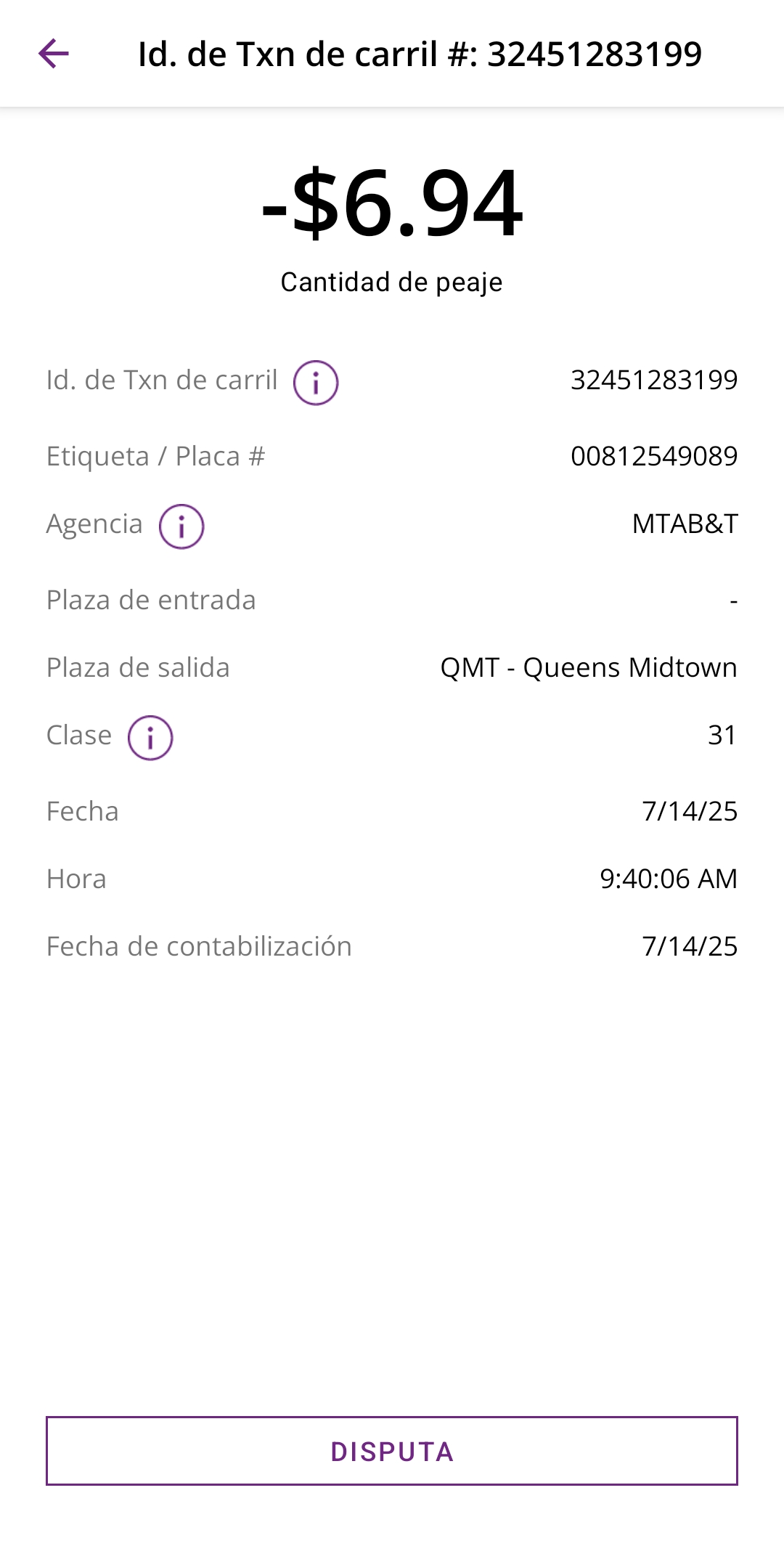
Task: Select QMT - Queens Midtown exit plaza
Action: coord(589,667)
